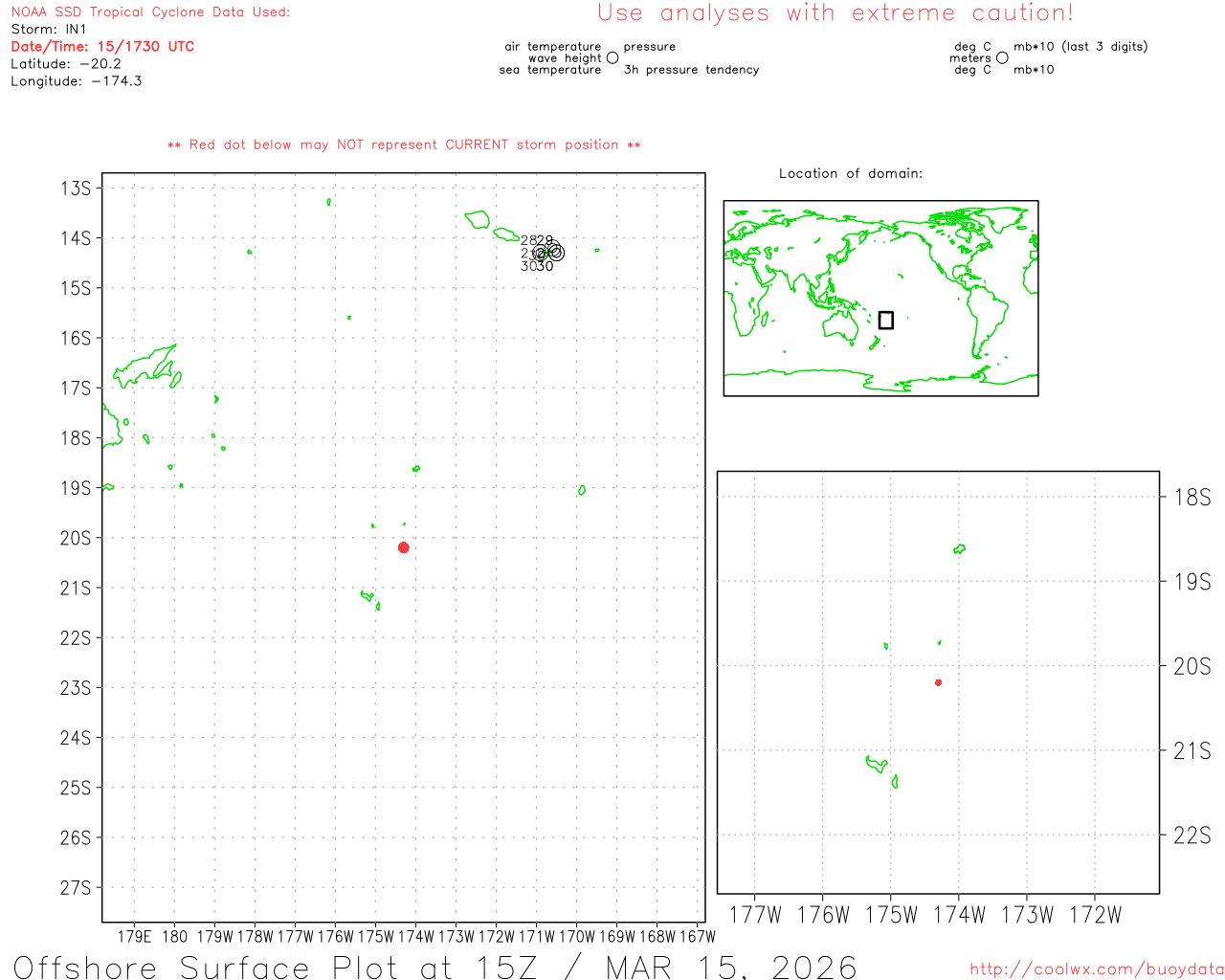Click the 'Use analyses with extreme caution!' heading
This screenshot has height=980, width=1225.
(835, 13)
